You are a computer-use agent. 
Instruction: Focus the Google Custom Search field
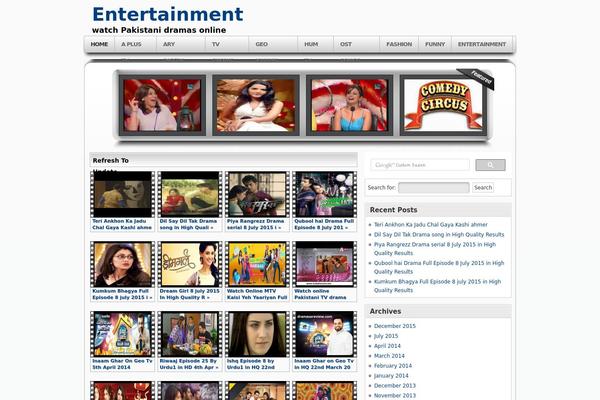pos(420,165)
